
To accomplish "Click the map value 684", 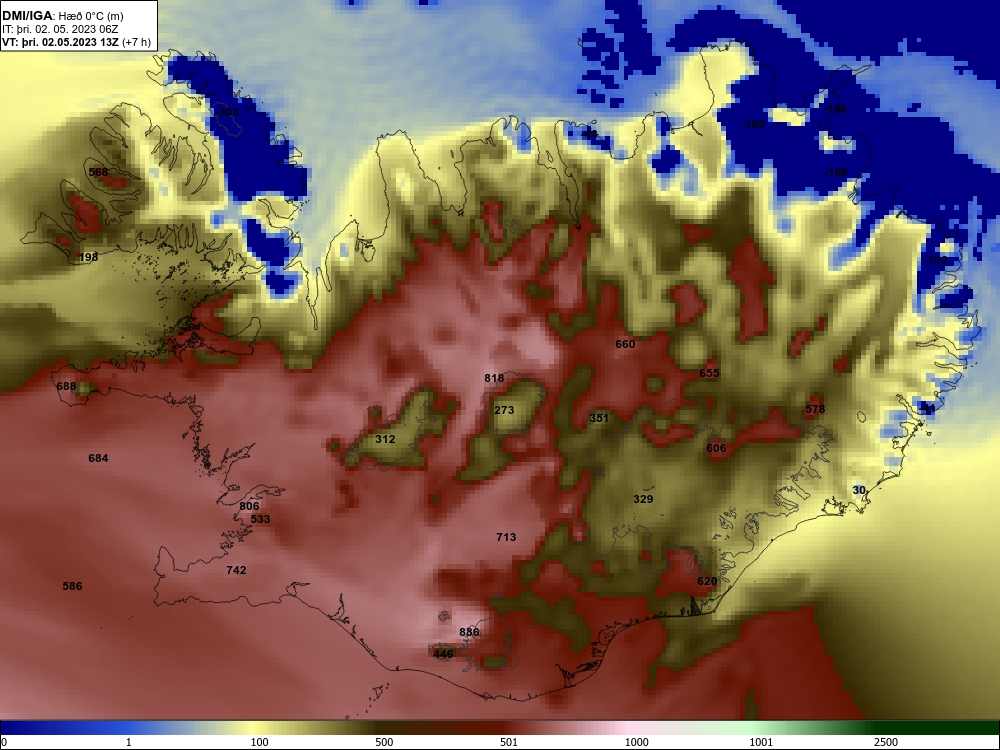I will tap(98, 459).
